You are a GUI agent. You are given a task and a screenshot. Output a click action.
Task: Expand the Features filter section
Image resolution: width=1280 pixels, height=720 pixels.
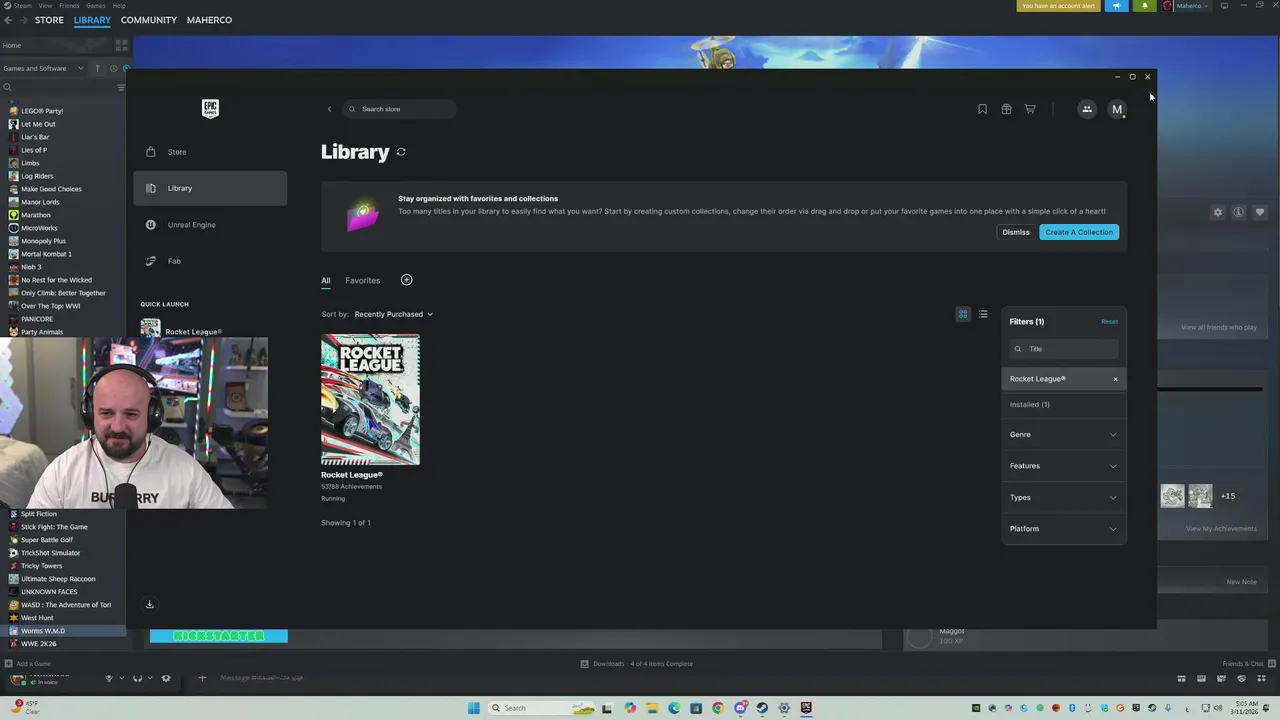click(1063, 466)
